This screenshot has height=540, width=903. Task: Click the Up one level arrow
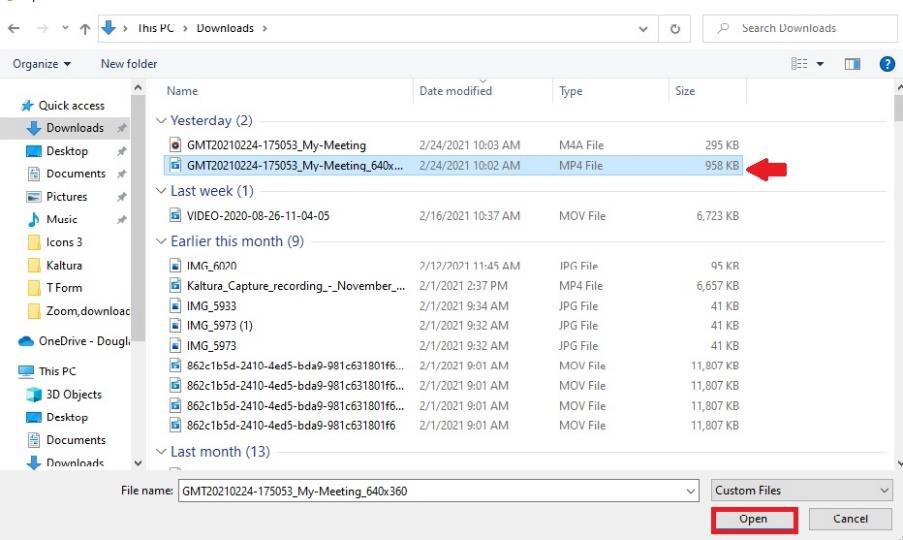click(x=85, y=29)
